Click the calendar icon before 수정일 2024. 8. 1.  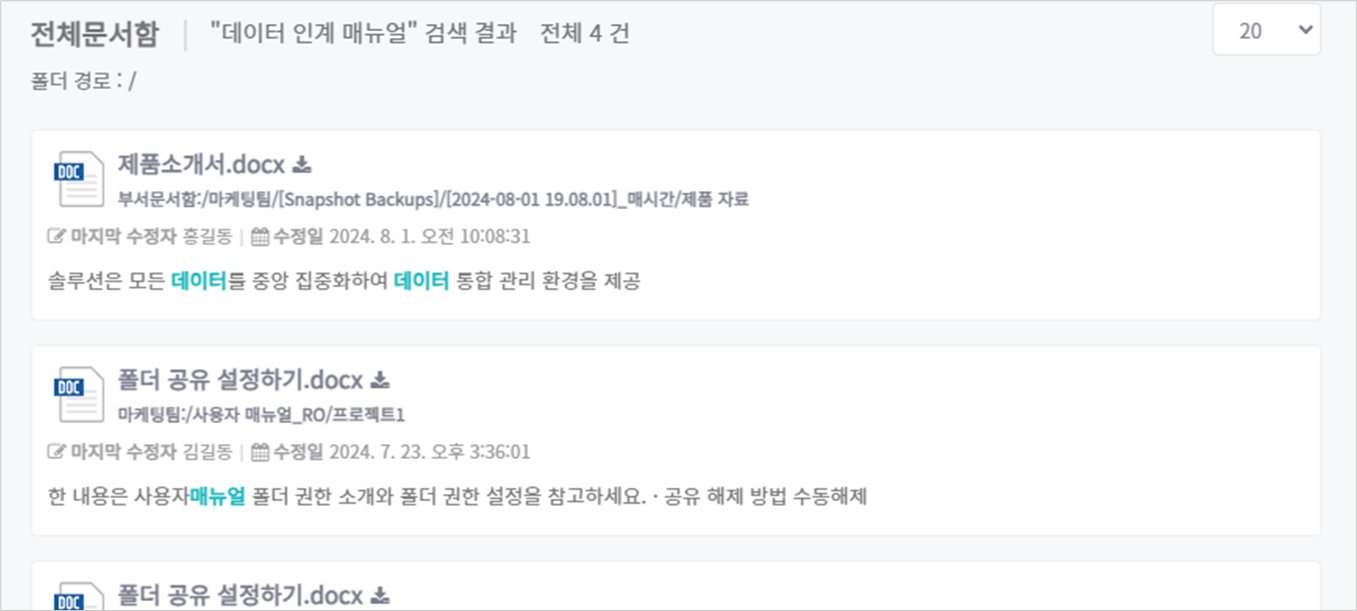click(x=260, y=237)
